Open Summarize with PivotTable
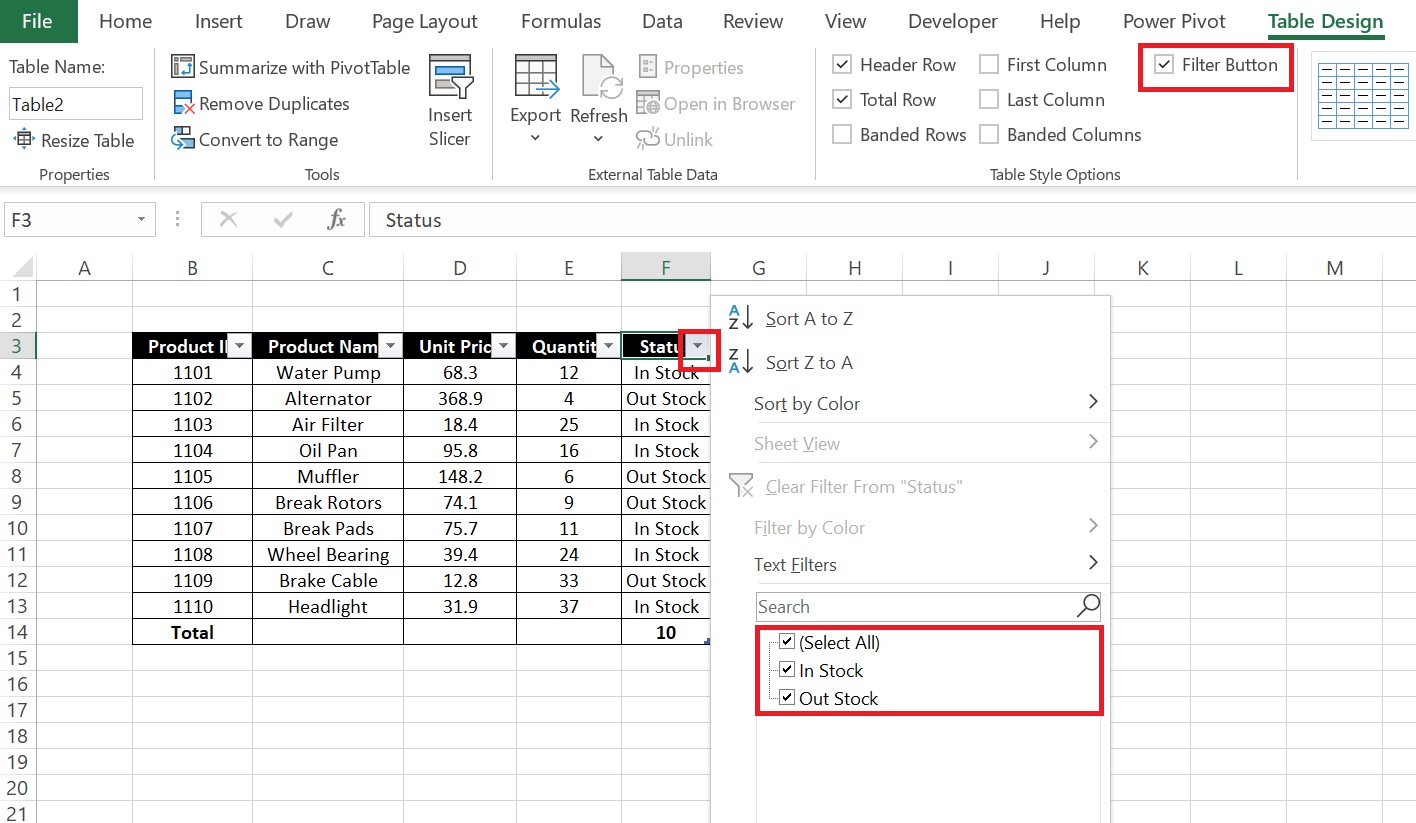The width and height of the screenshot is (1416, 823). [290, 67]
